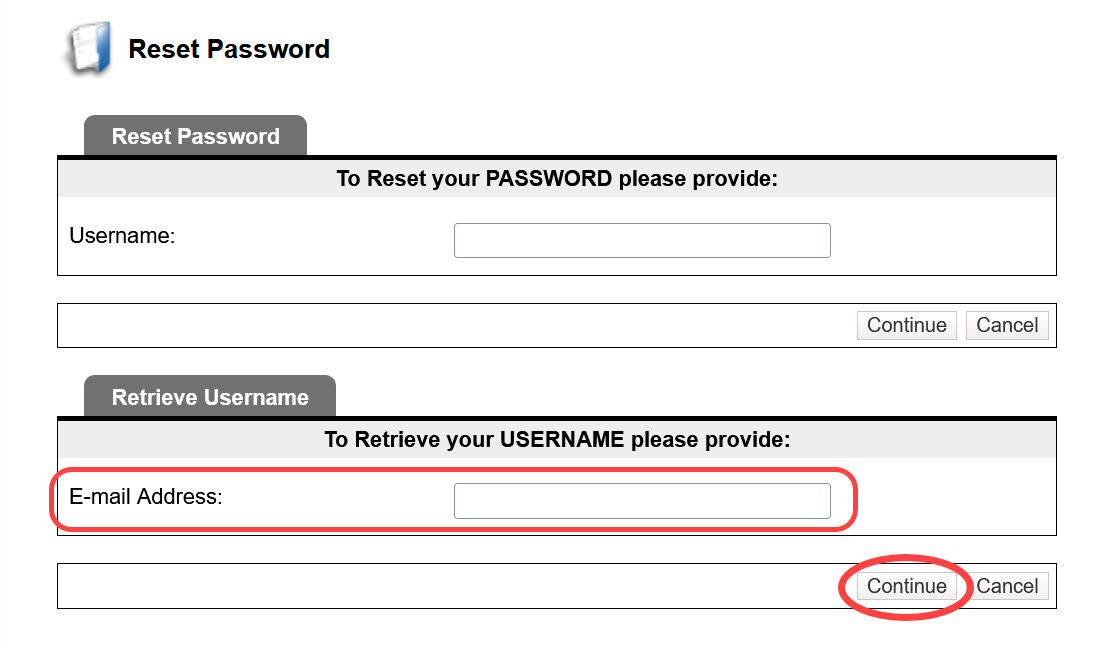The image size is (1113, 647).
Task: Click Continue below the E-mail Address field
Action: coord(906,586)
